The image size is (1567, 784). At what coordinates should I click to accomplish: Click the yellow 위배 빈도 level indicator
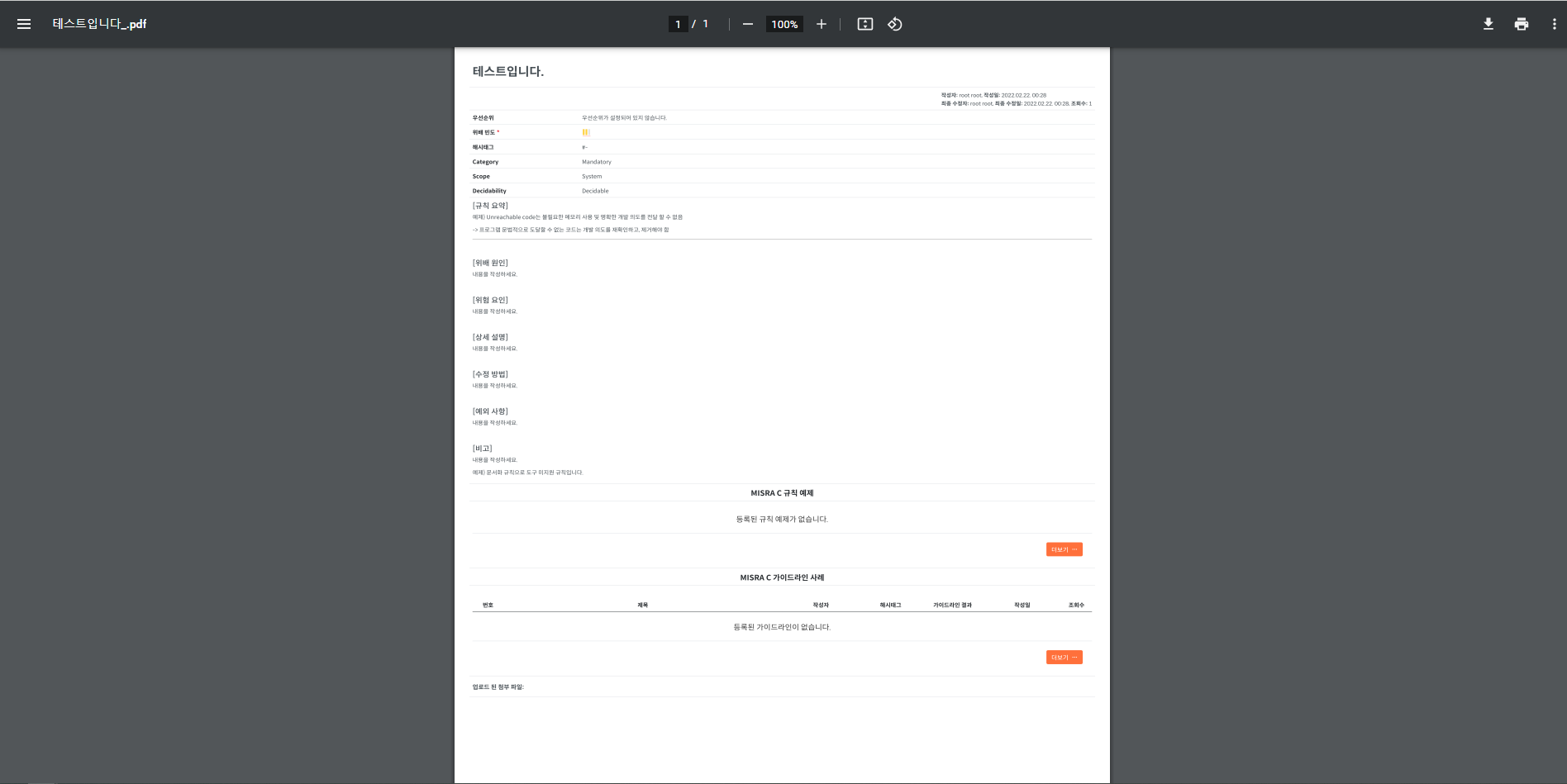click(586, 132)
